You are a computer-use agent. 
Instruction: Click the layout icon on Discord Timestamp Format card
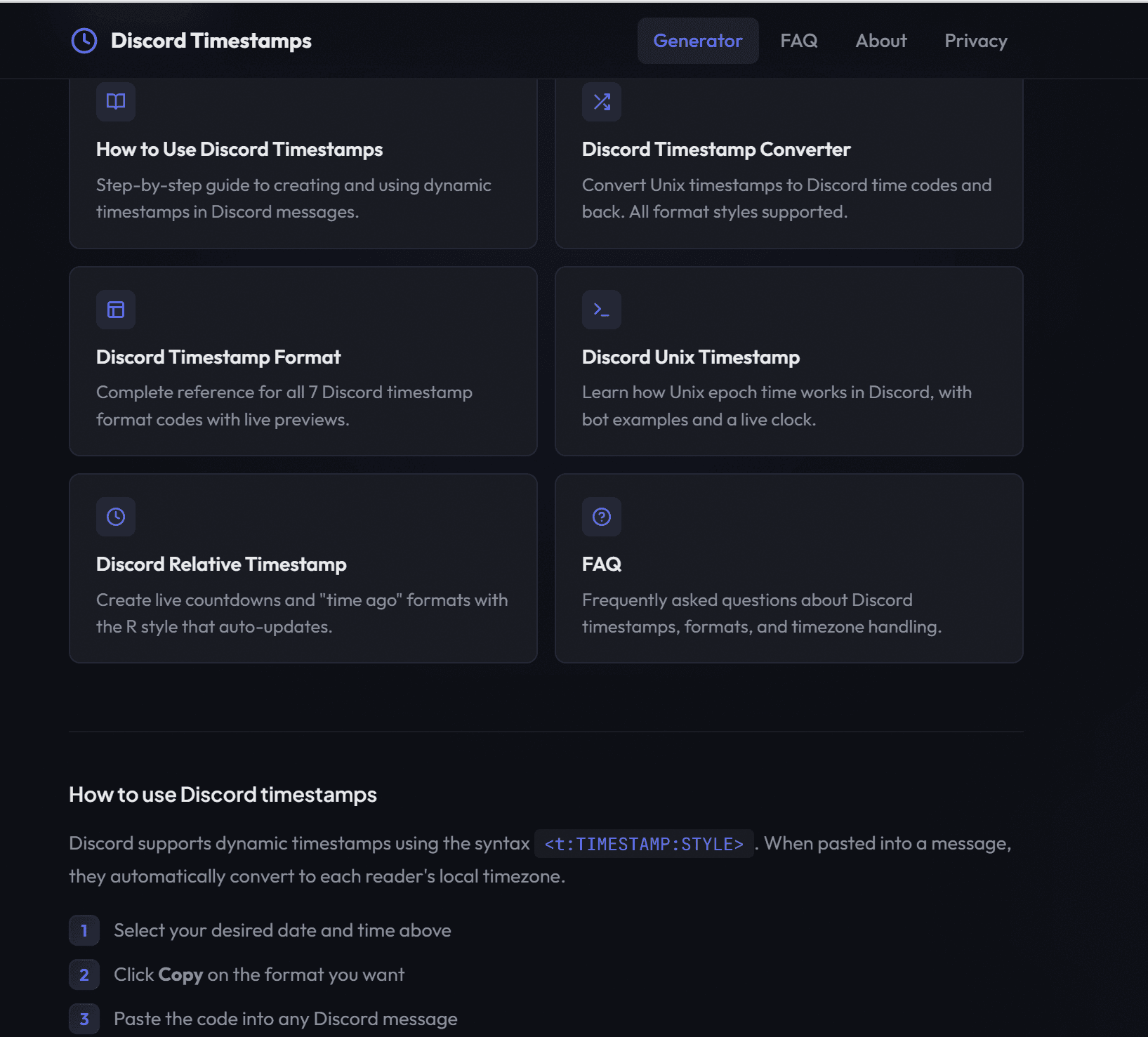point(115,309)
